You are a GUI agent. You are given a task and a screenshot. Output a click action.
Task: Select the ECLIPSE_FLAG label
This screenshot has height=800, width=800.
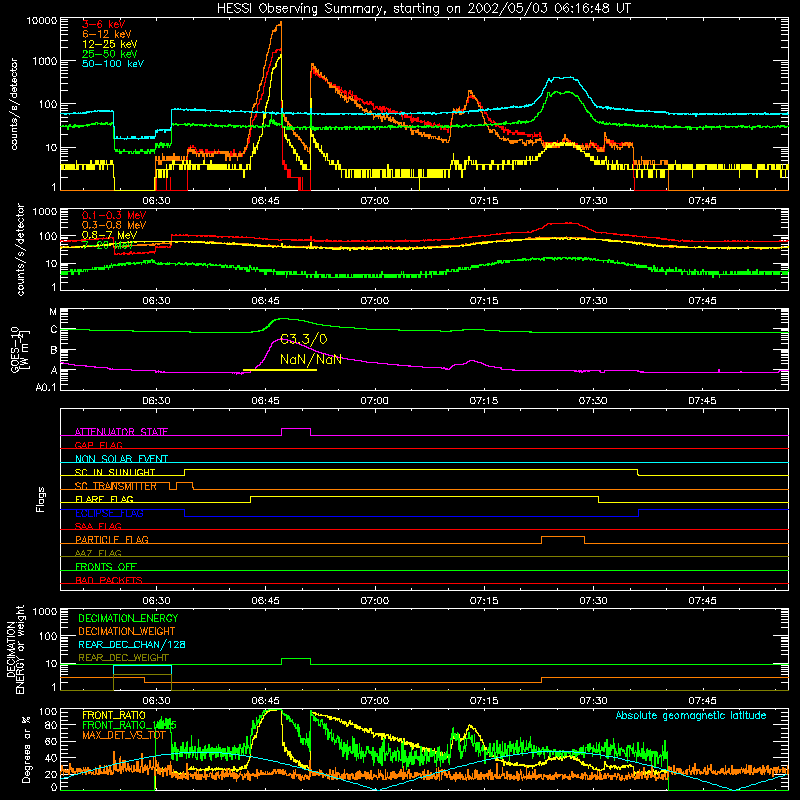109,513
